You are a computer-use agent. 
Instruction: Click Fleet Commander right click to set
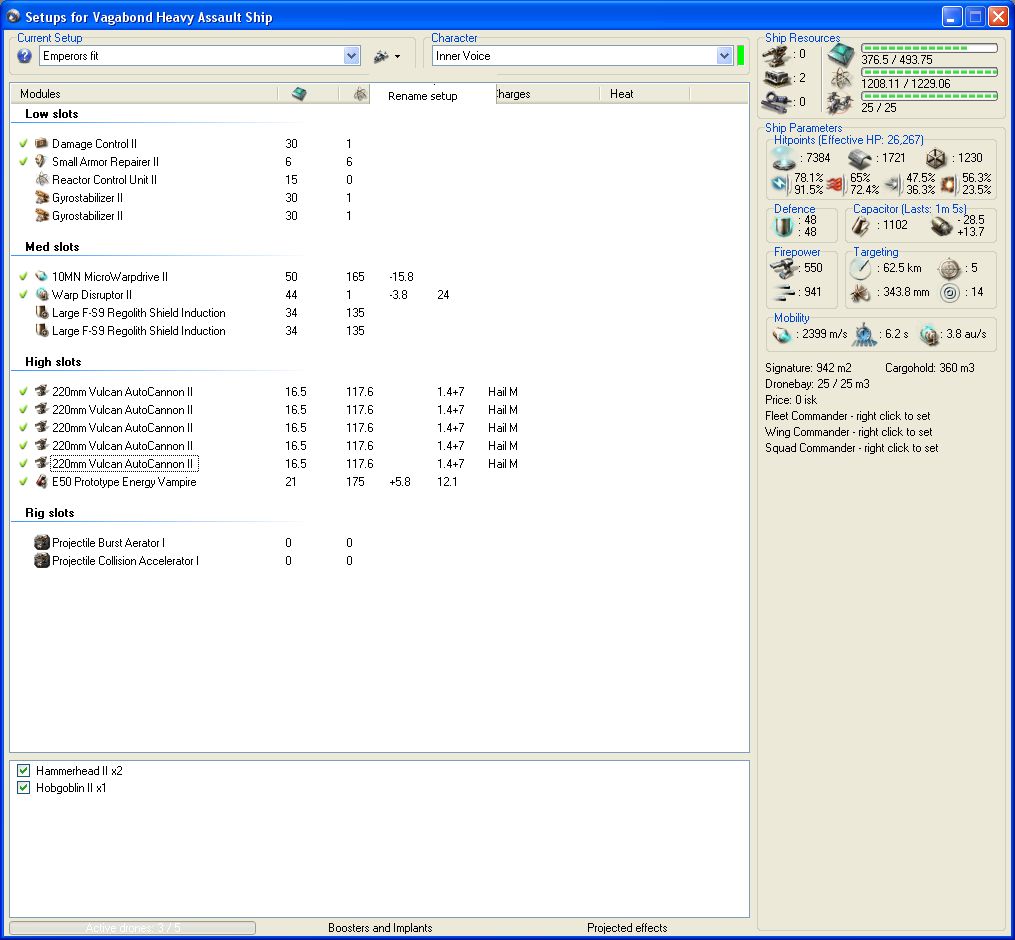[847, 416]
